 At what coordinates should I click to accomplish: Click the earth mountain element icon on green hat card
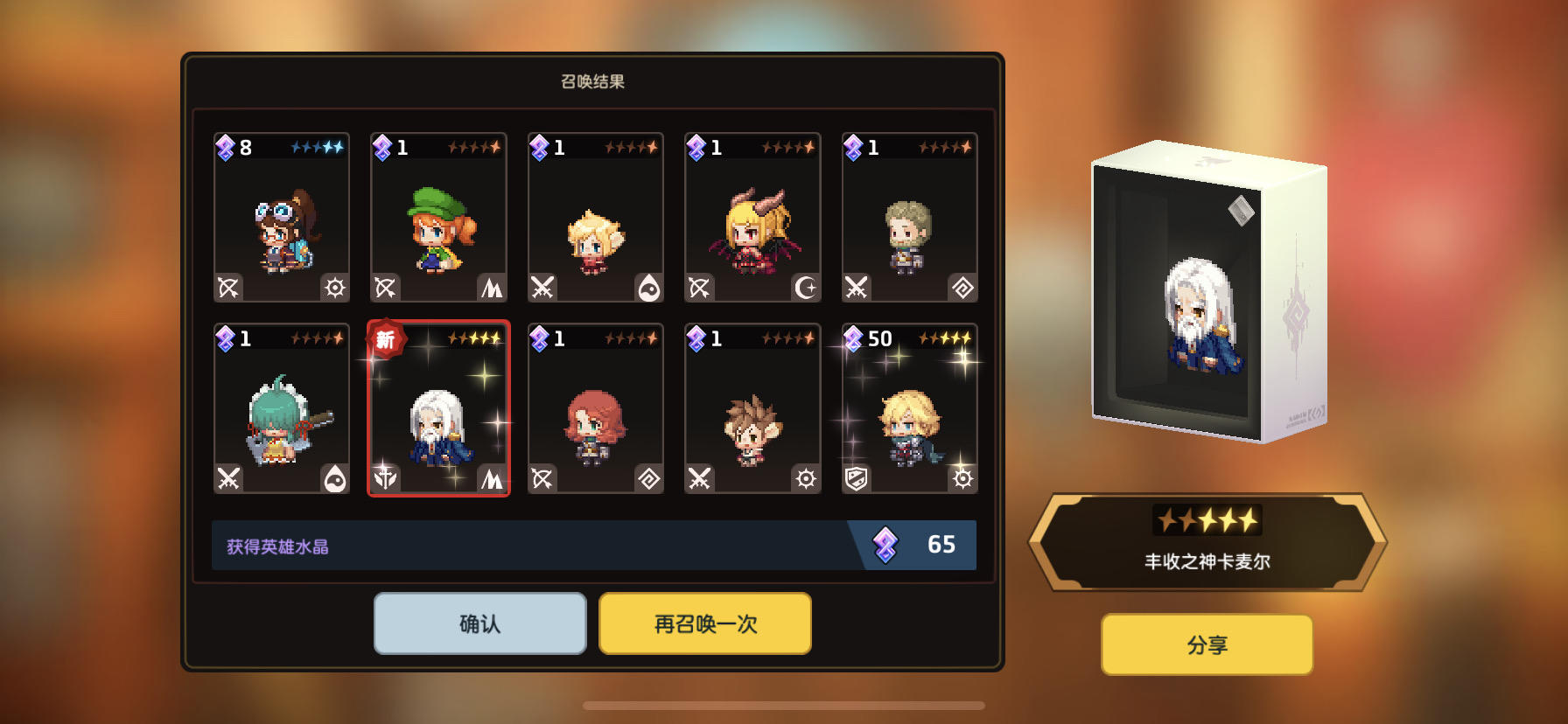[492, 288]
